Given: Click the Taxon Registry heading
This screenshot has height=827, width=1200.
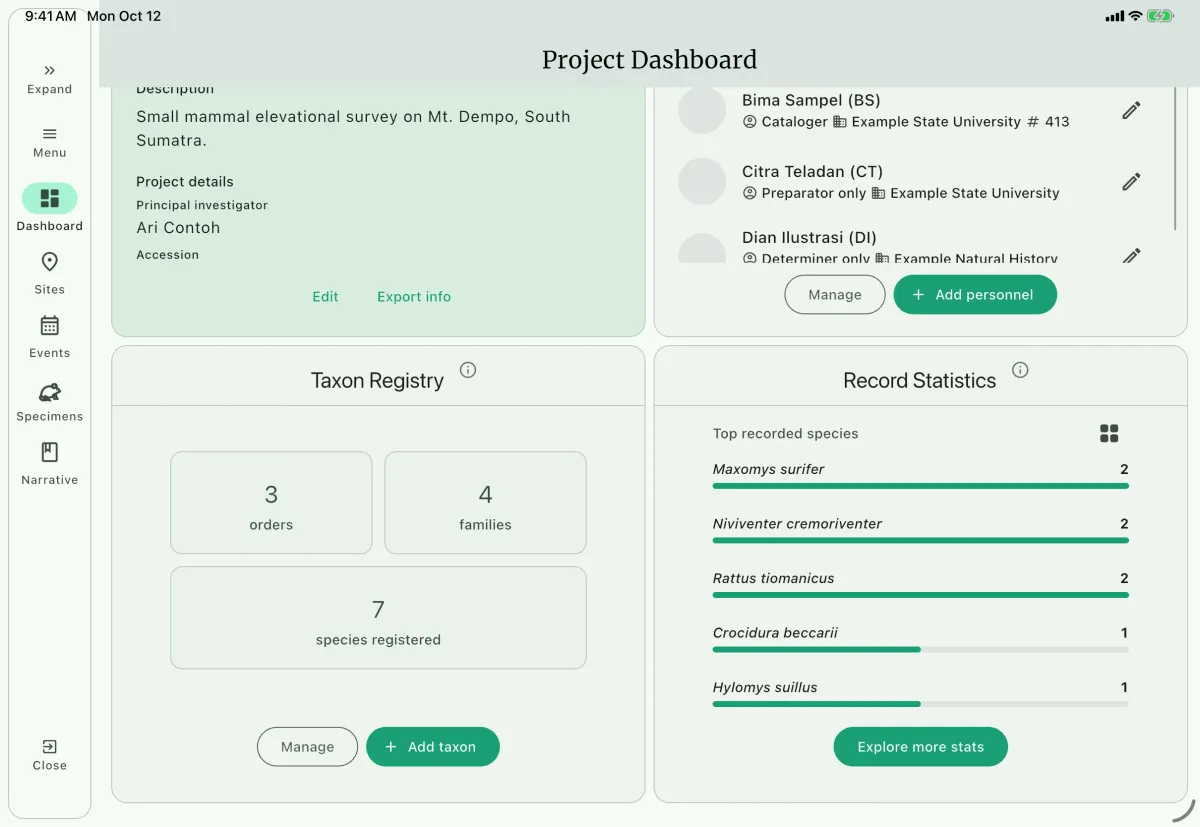Looking at the screenshot, I should tap(377, 381).
